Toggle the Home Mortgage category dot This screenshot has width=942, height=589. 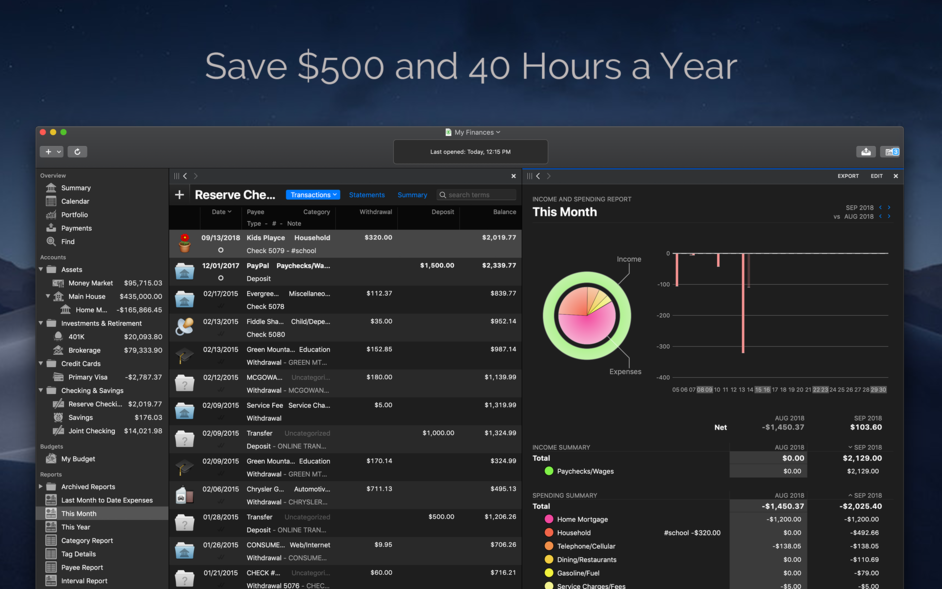point(548,520)
